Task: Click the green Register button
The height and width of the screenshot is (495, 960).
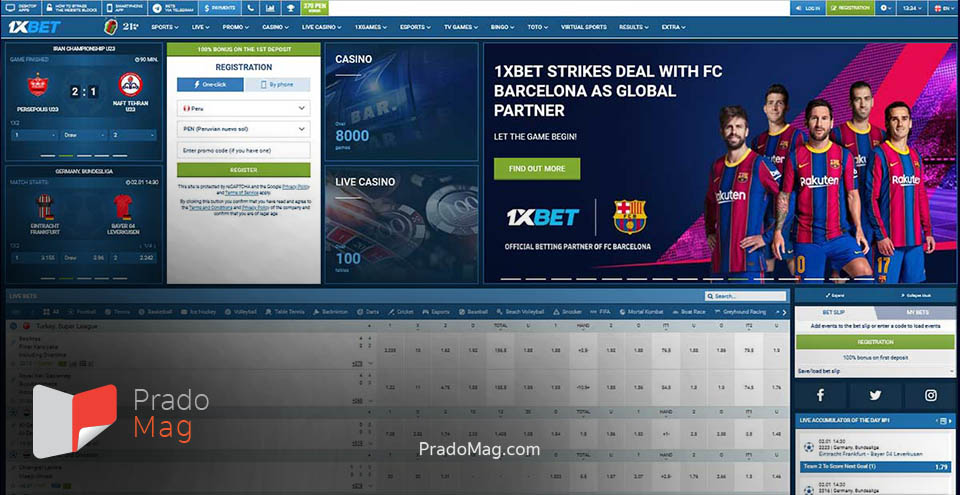Action: 243,170
